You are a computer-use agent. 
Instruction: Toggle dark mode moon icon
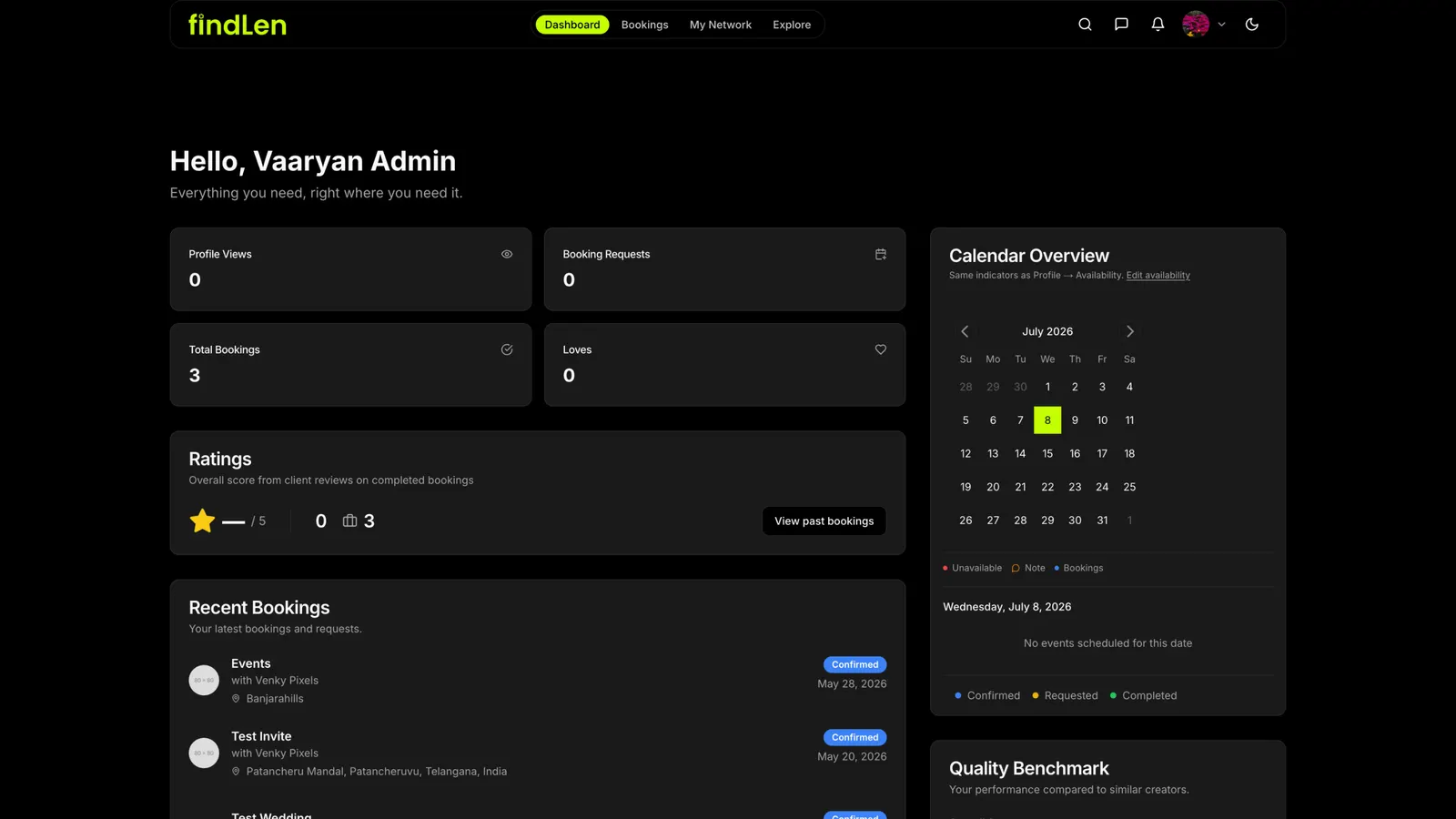coord(1252,25)
